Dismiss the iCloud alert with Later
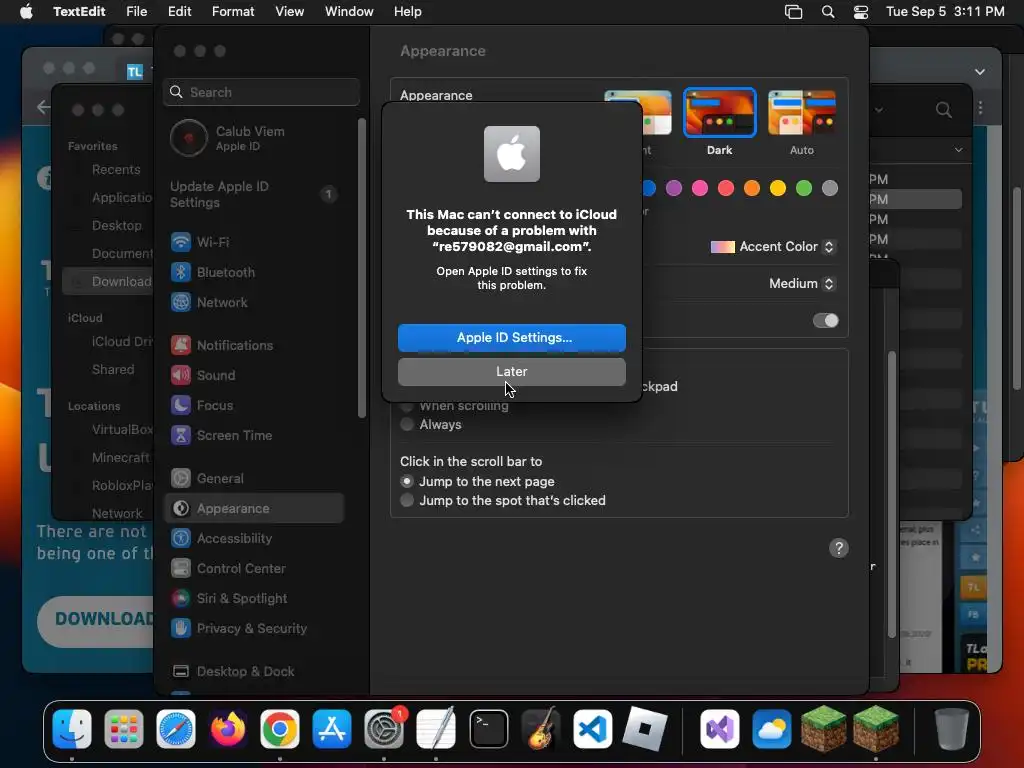The height and width of the screenshot is (768, 1024). [x=512, y=372]
